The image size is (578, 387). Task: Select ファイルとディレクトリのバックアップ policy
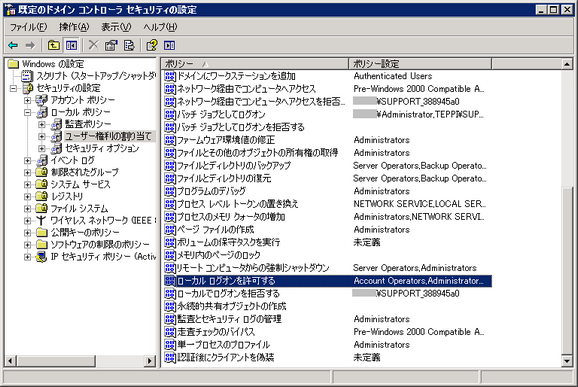pyautogui.click(x=234, y=165)
